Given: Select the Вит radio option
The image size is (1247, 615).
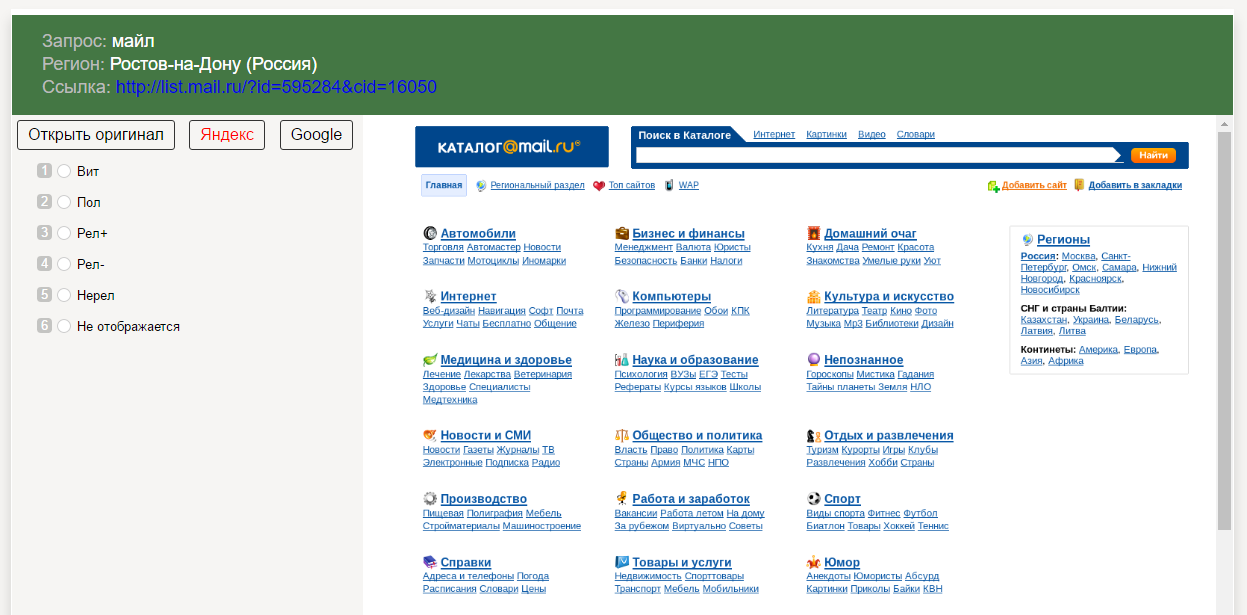Looking at the screenshot, I should coord(64,171).
